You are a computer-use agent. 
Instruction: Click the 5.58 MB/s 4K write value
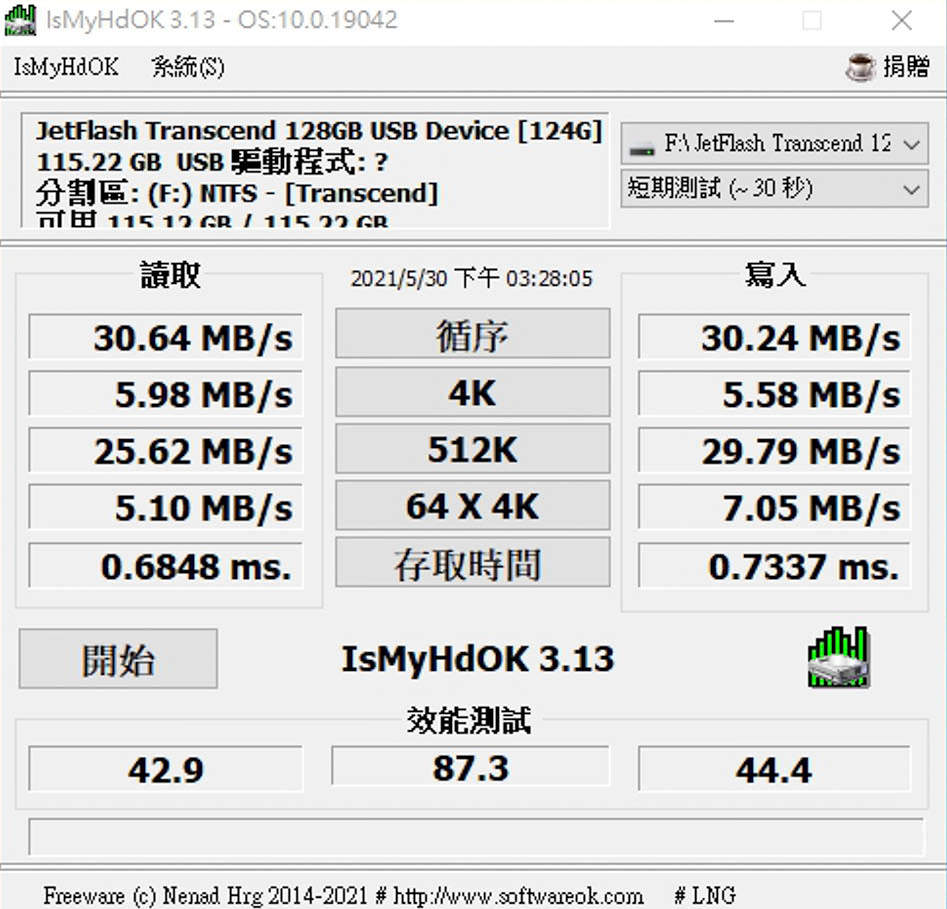pyautogui.click(x=774, y=394)
